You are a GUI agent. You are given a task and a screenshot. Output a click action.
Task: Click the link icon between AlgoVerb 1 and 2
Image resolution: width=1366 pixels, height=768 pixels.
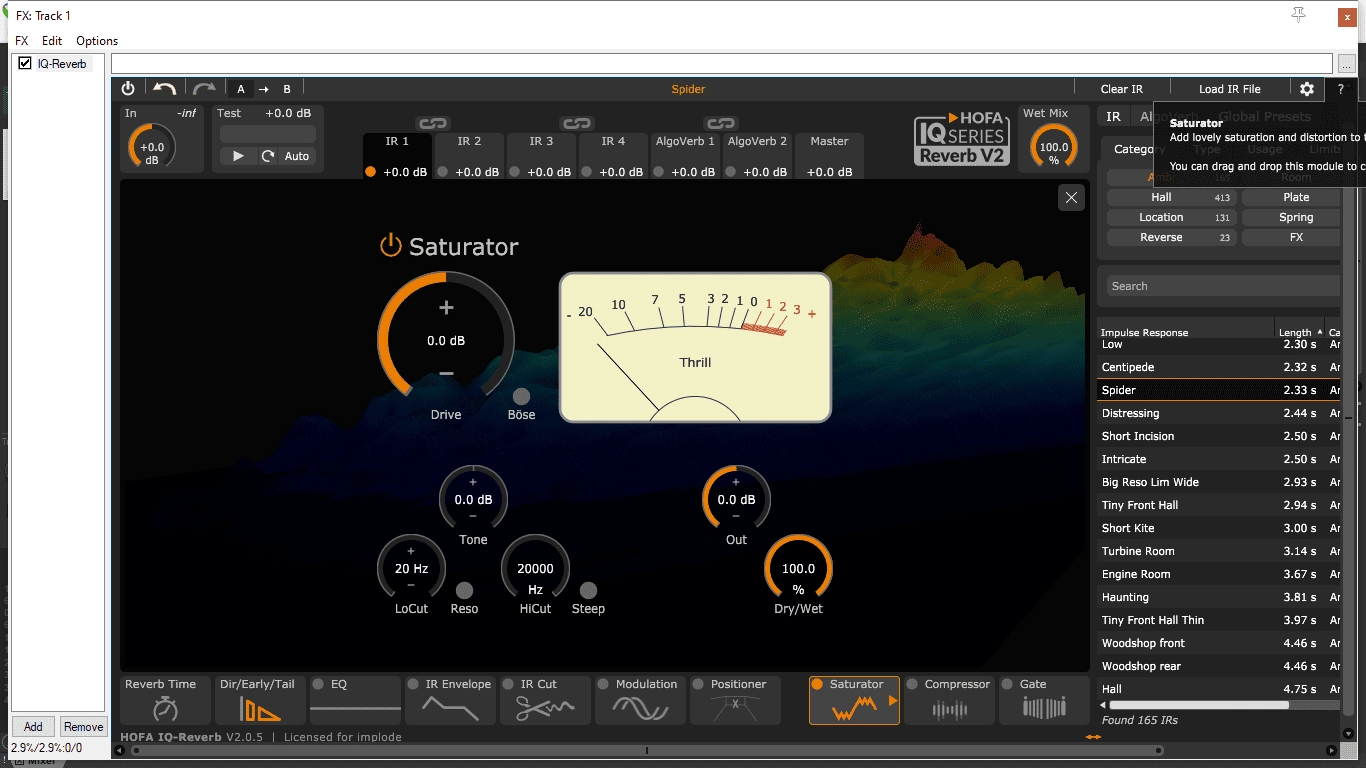pos(719,123)
